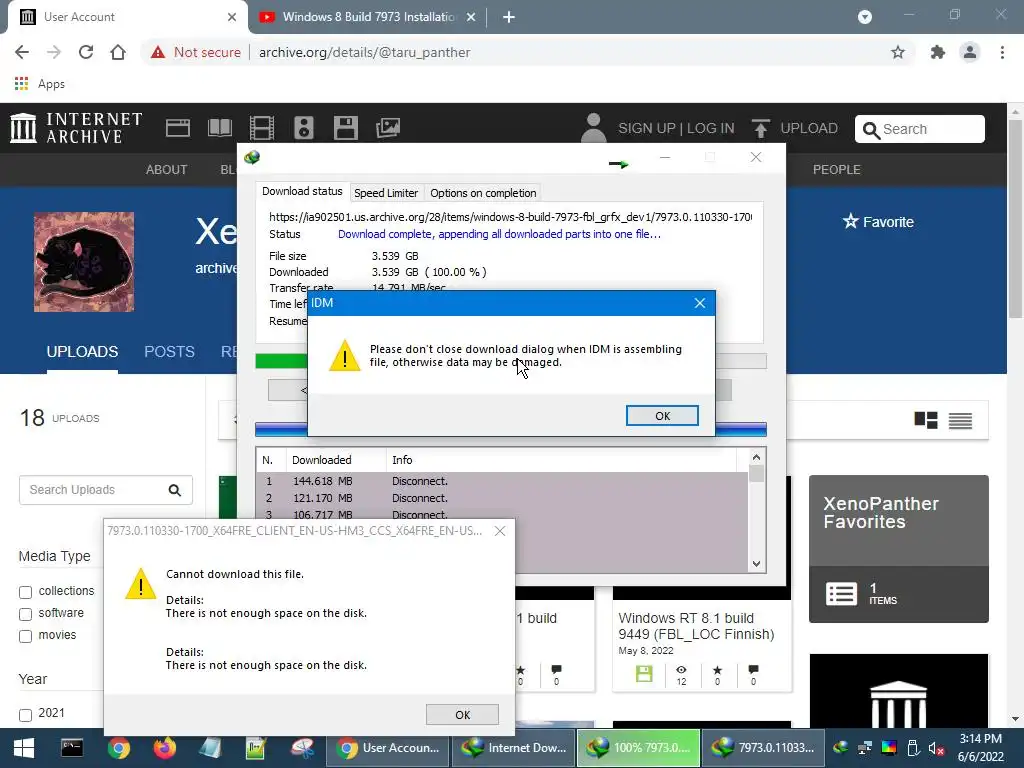The image size is (1024, 768).
Task: Reload the current page
Action: (x=86, y=52)
